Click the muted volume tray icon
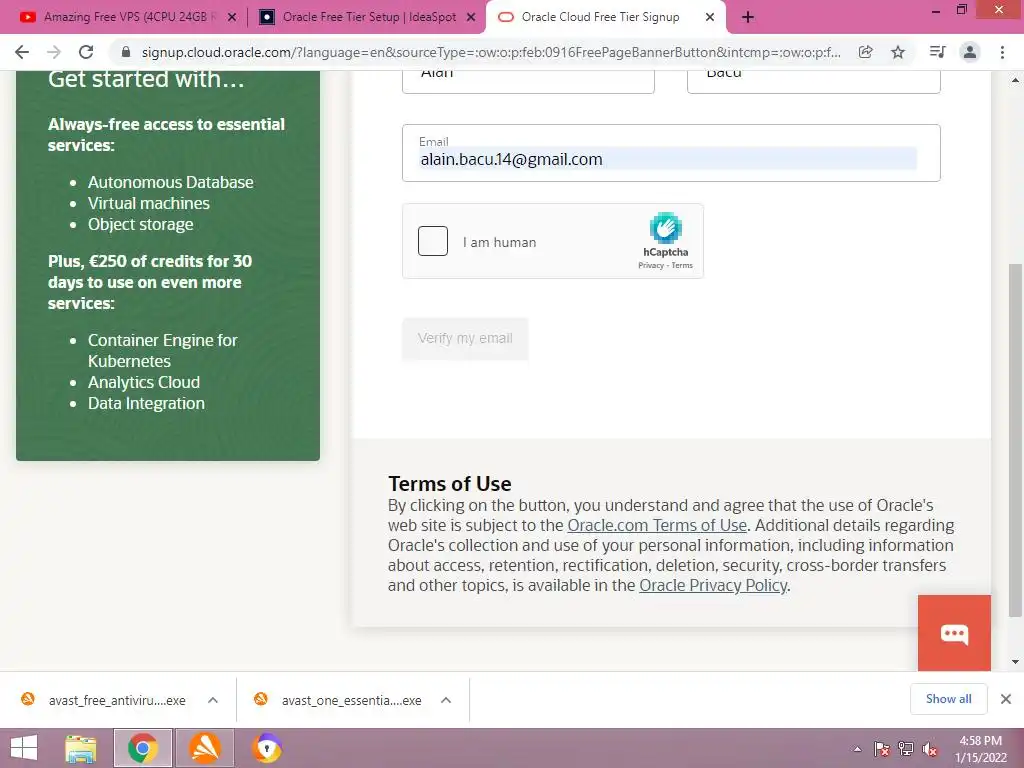The width and height of the screenshot is (1024, 768). pos(930,749)
